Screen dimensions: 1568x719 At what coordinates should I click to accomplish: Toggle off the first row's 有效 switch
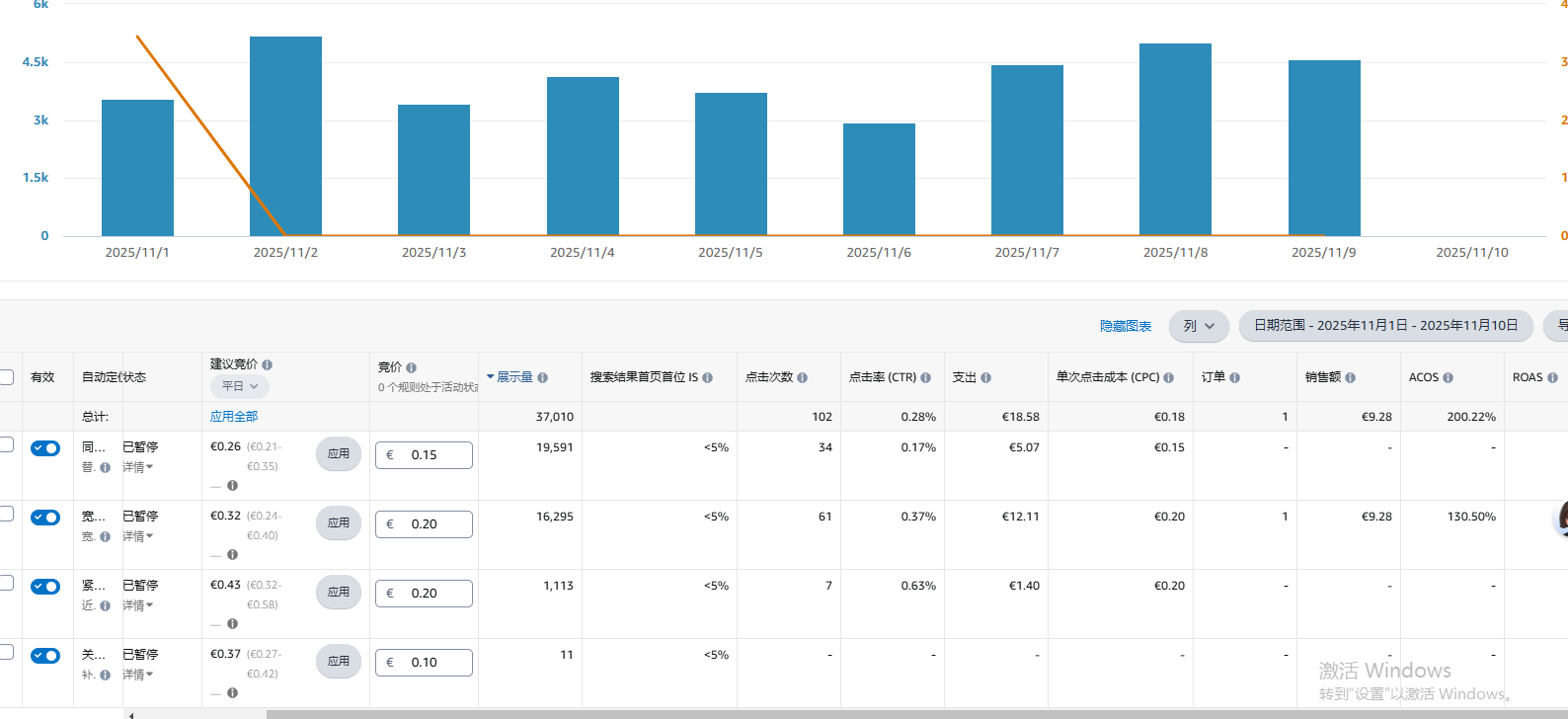pyautogui.click(x=45, y=448)
